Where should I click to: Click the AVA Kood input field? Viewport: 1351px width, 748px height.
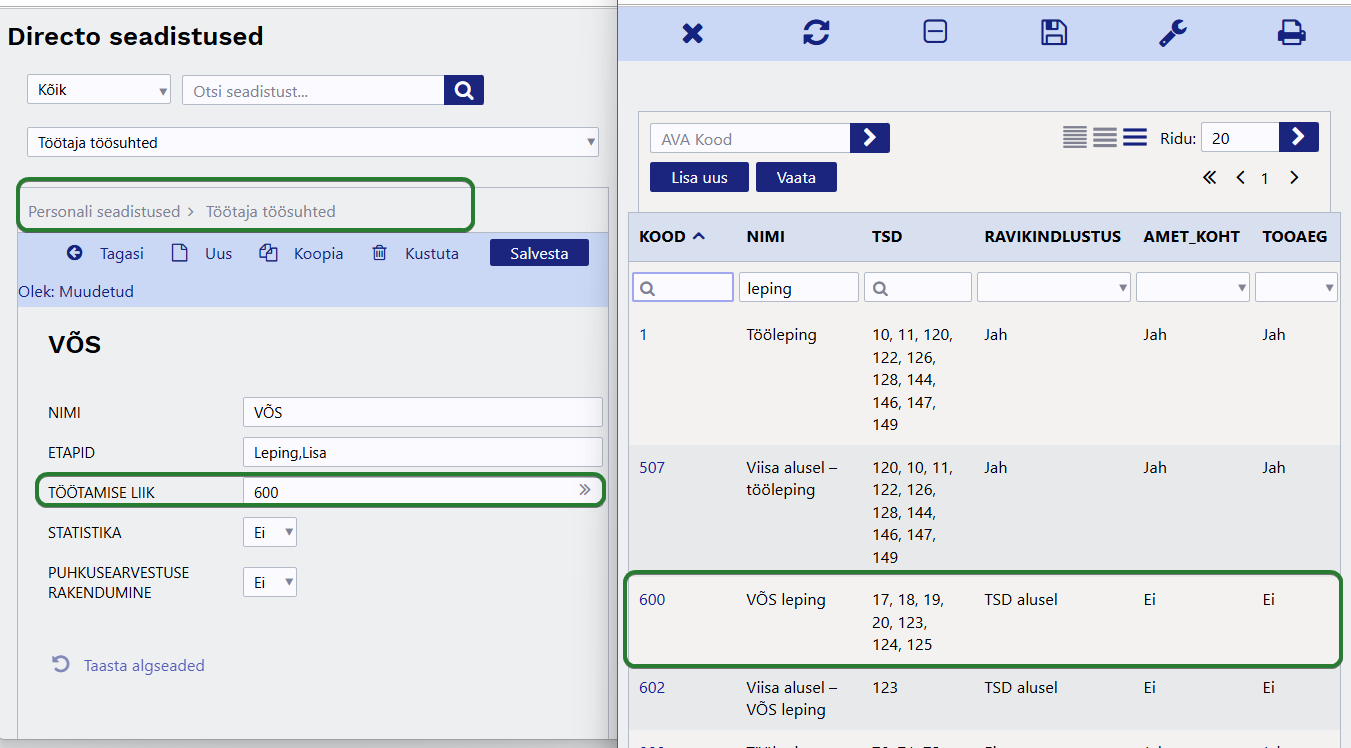point(750,139)
